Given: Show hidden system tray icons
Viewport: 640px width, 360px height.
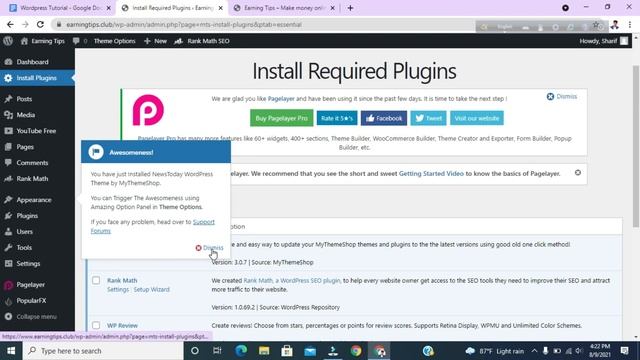Looking at the screenshot, I should (x=534, y=351).
